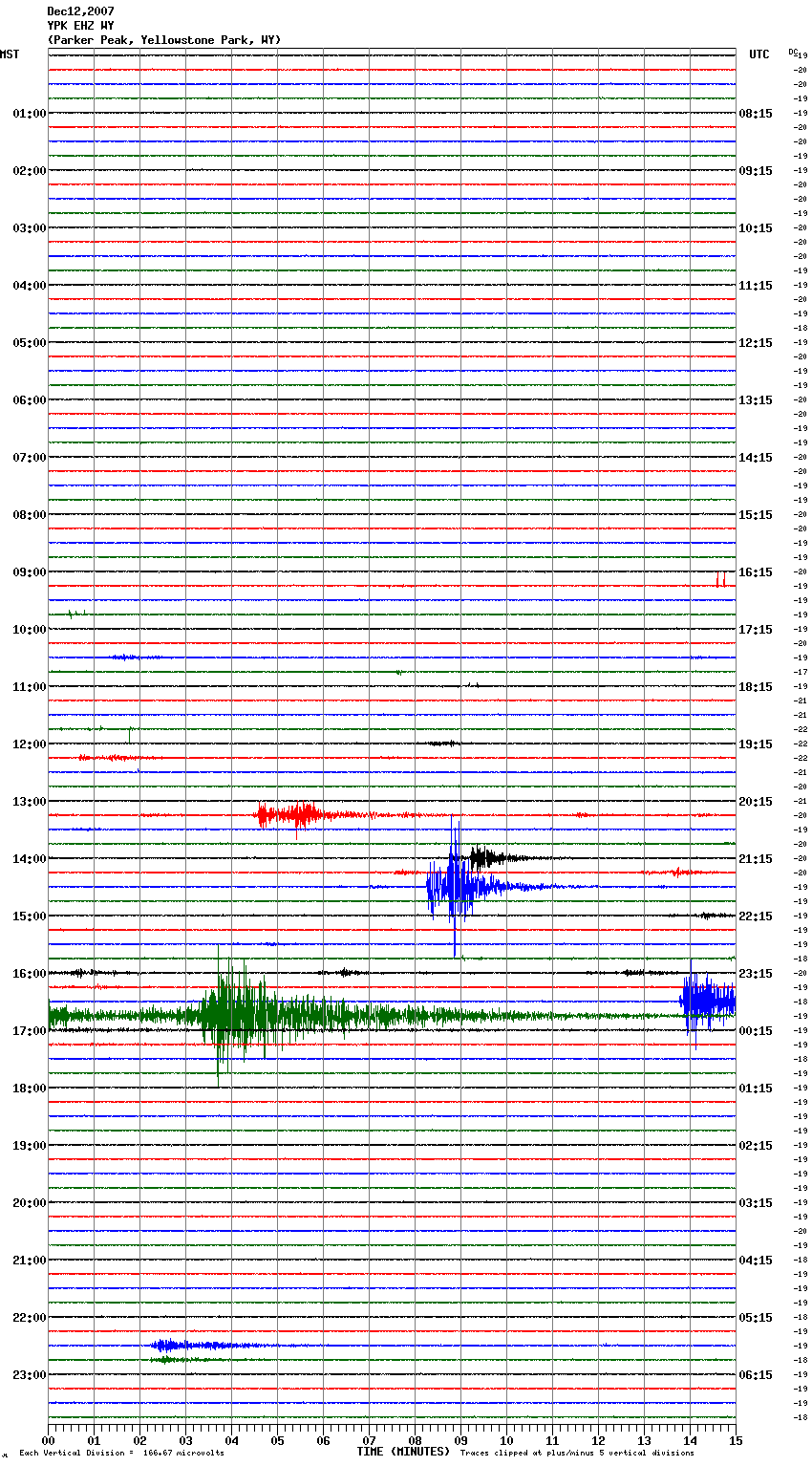The image size is (812, 1466).
Task: Click the MST axis heading
Action: (10, 54)
